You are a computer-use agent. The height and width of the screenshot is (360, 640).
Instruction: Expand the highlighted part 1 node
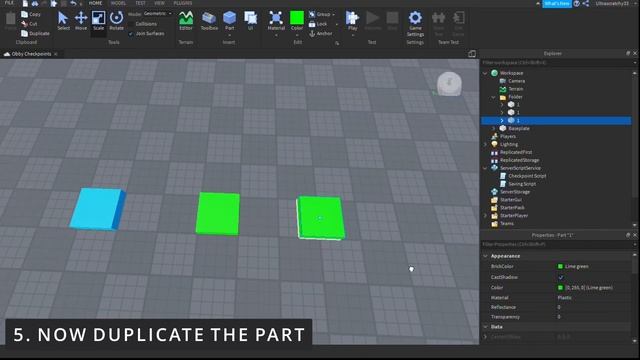tap(502, 121)
